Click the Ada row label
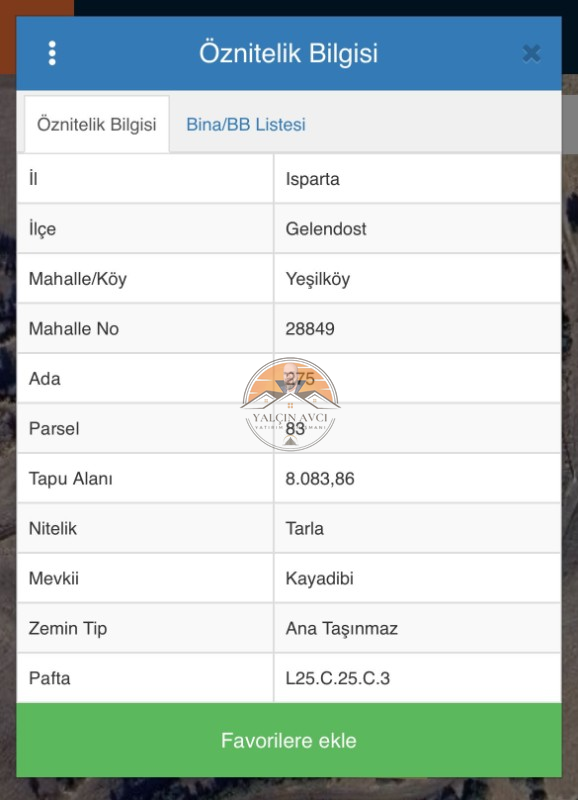The image size is (578, 800). pyautogui.click(x=44, y=379)
